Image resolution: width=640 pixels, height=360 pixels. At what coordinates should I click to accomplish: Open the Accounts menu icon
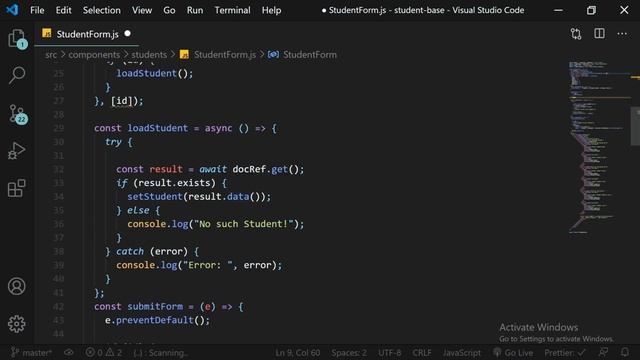[x=17, y=286]
